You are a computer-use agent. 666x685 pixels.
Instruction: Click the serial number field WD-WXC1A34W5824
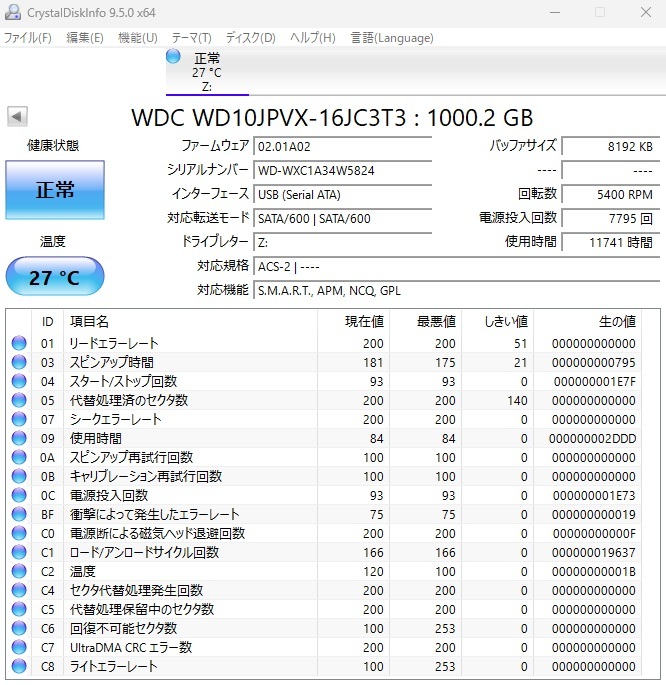[x=342, y=170]
